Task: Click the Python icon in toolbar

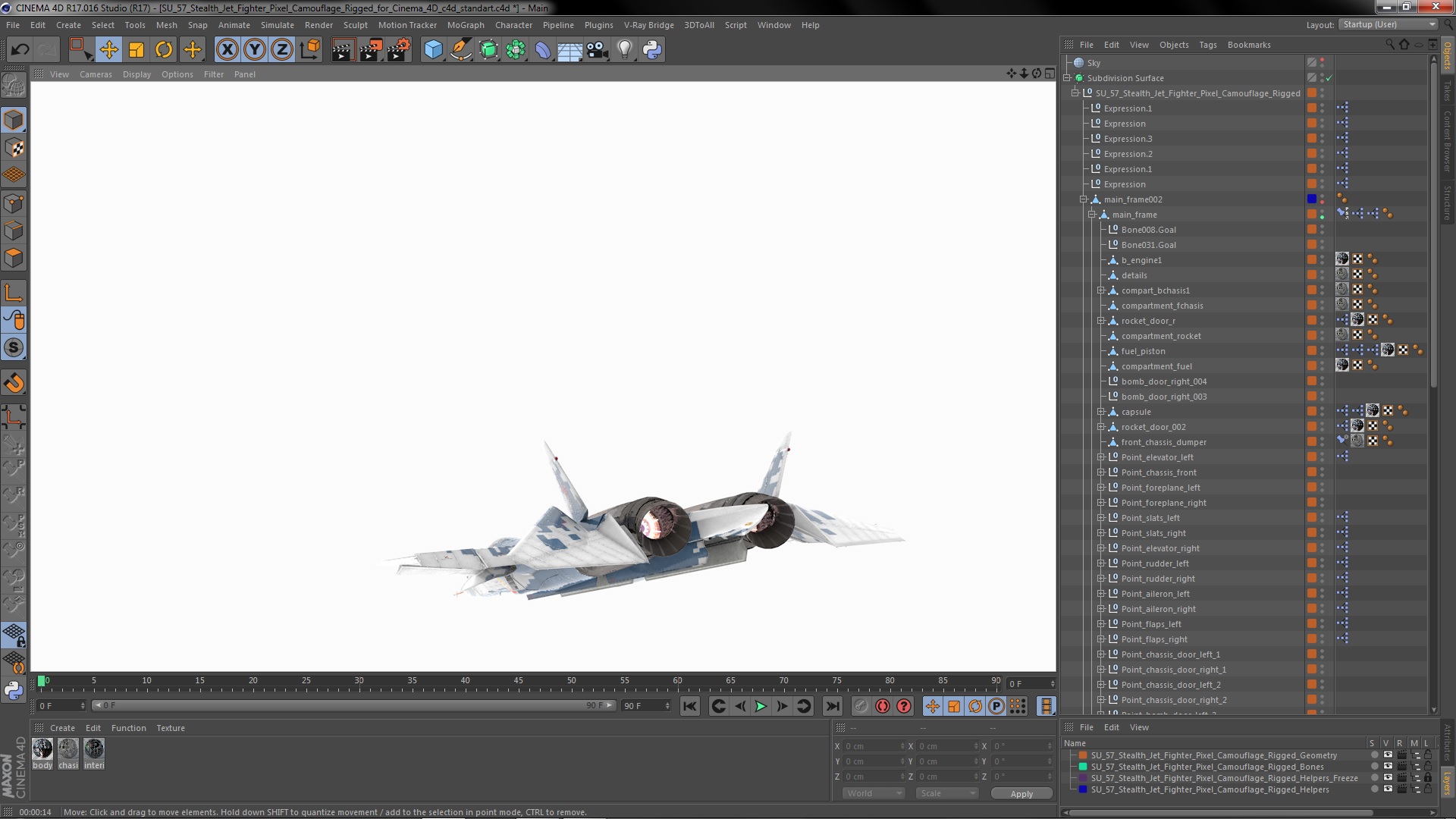Action: (652, 50)
